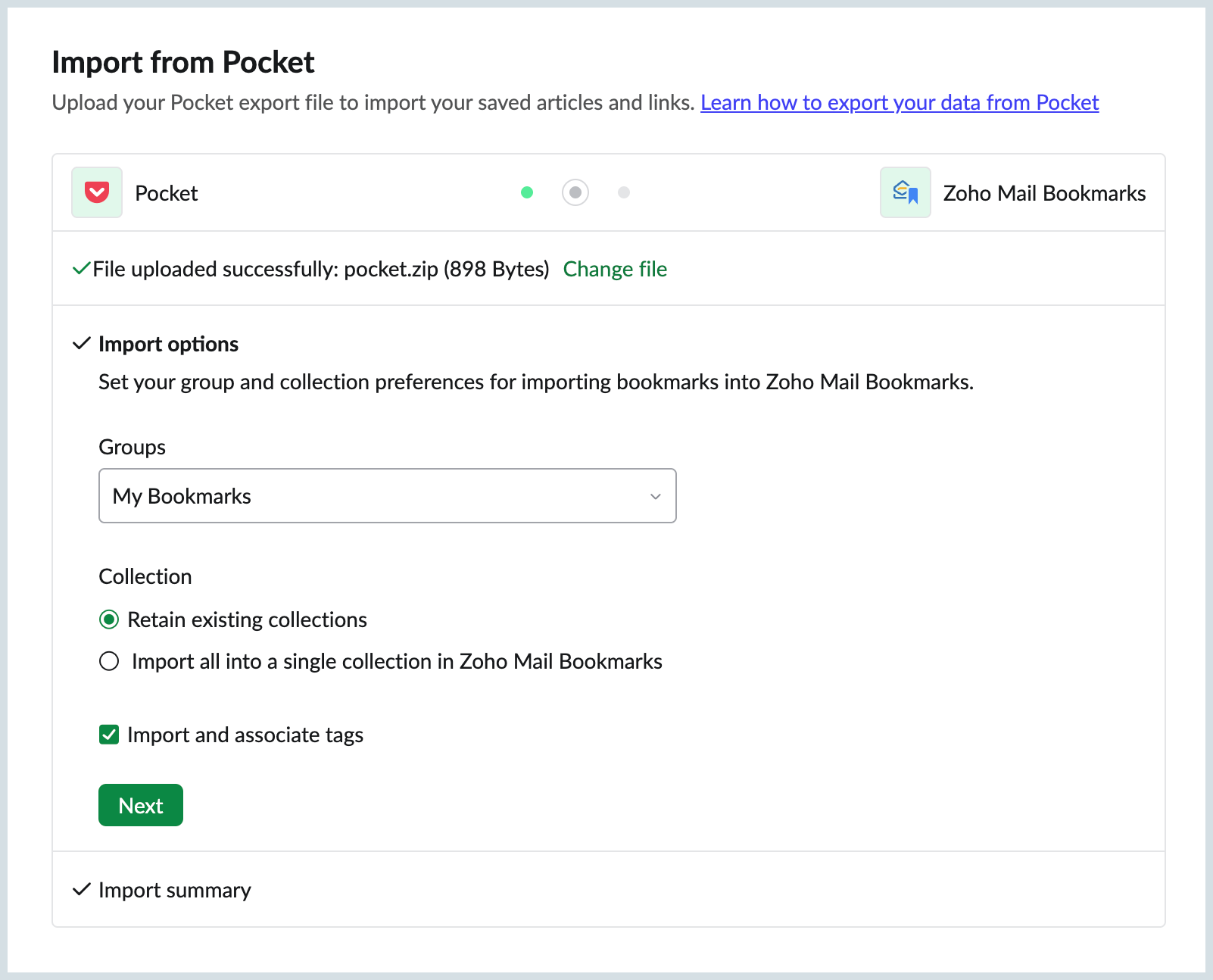Viewport: 1213px width, 980px height.
Task: Click the uploaded pocket.zip file status text
Action: click(x=321, y=269)
